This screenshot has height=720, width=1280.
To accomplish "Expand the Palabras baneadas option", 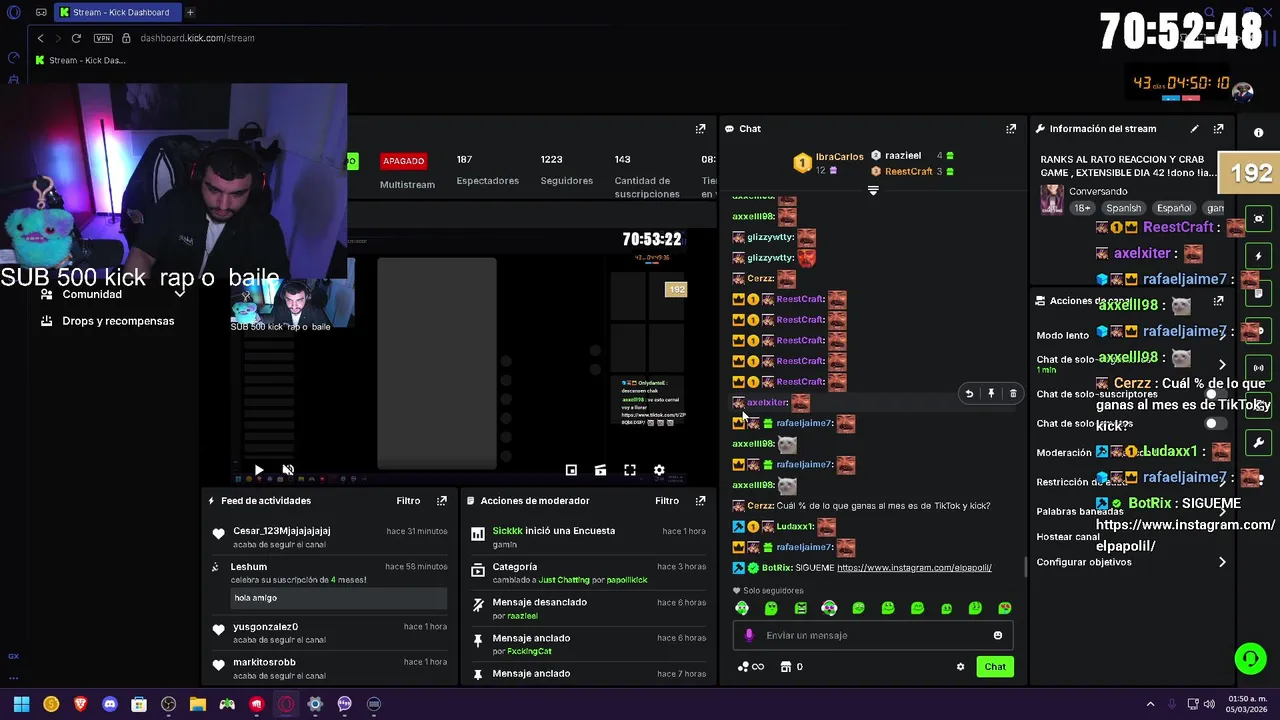I will [x=1222, y=511].
